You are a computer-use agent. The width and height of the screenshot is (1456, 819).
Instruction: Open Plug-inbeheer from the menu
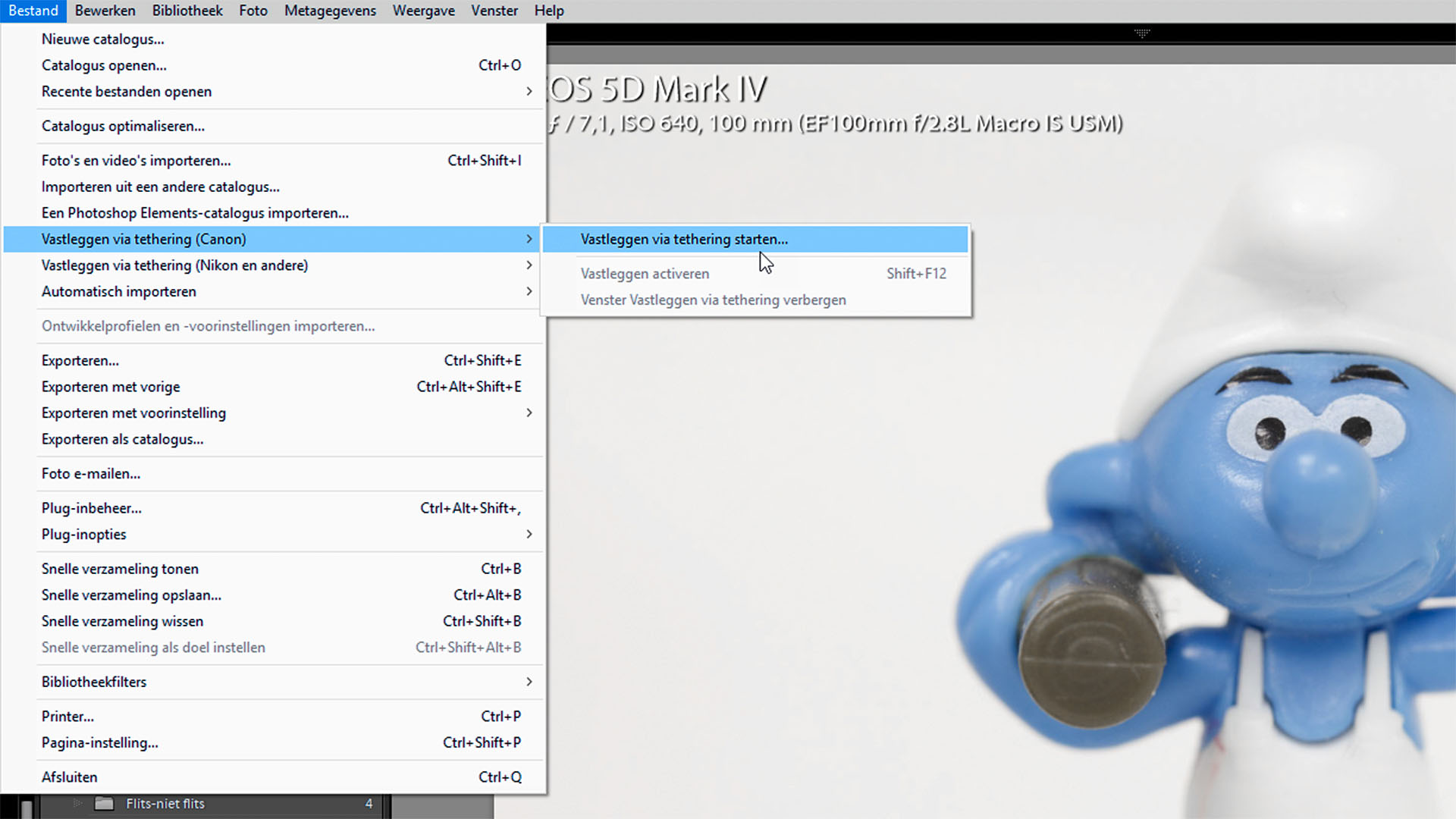[92, 509]
